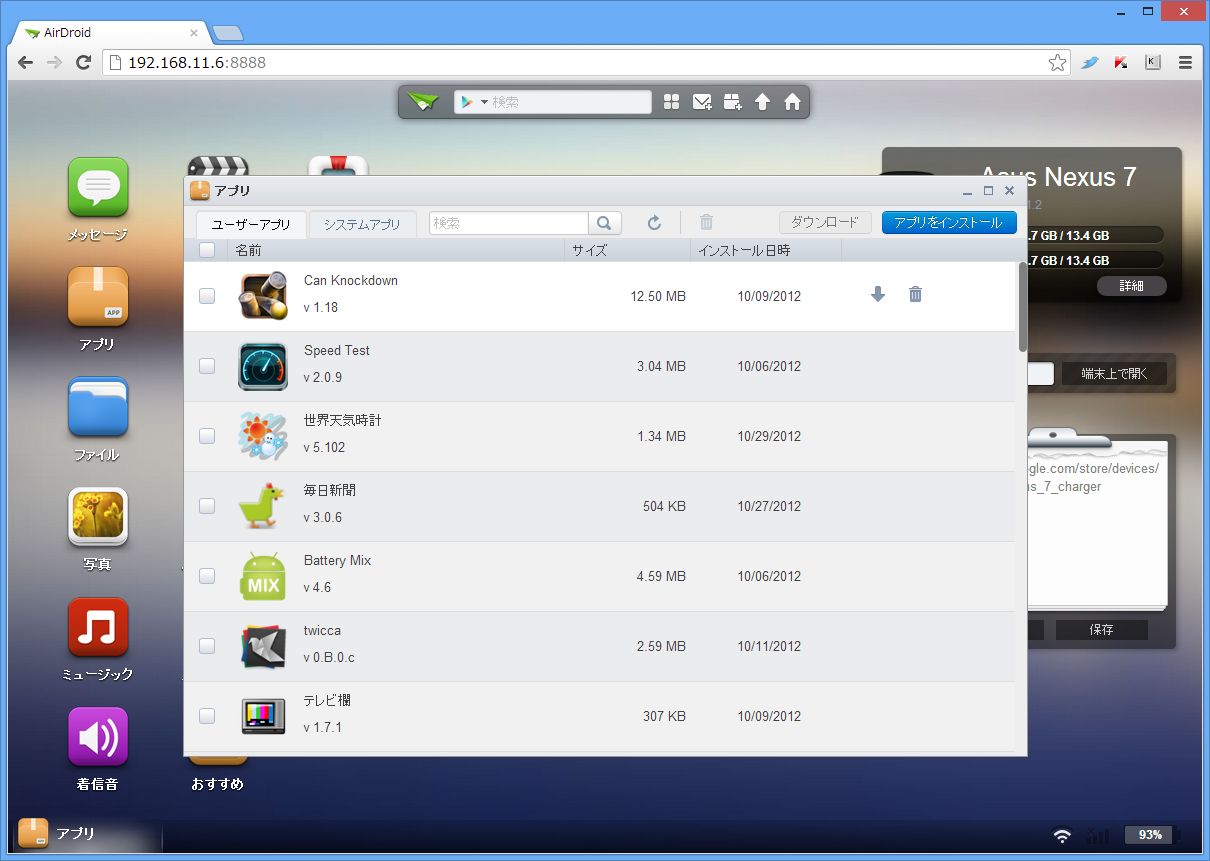
Task: Click the Speed Test app name
Action: [337, 351]
